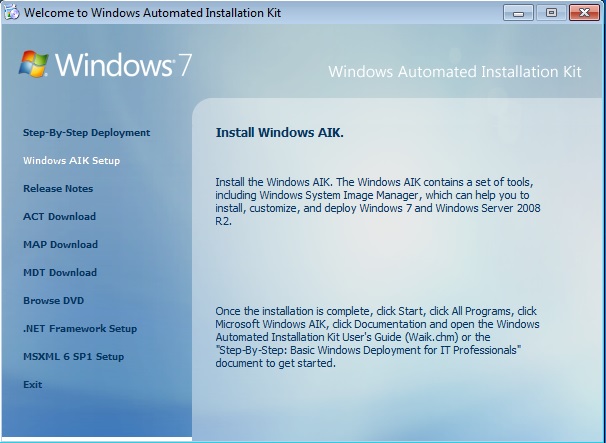Image resolution: width=606 pixels, height=443 pixels.
Task: Open the Step-By-Step Deployment guide
Action: pyautogui.click(x=87, y=133)
